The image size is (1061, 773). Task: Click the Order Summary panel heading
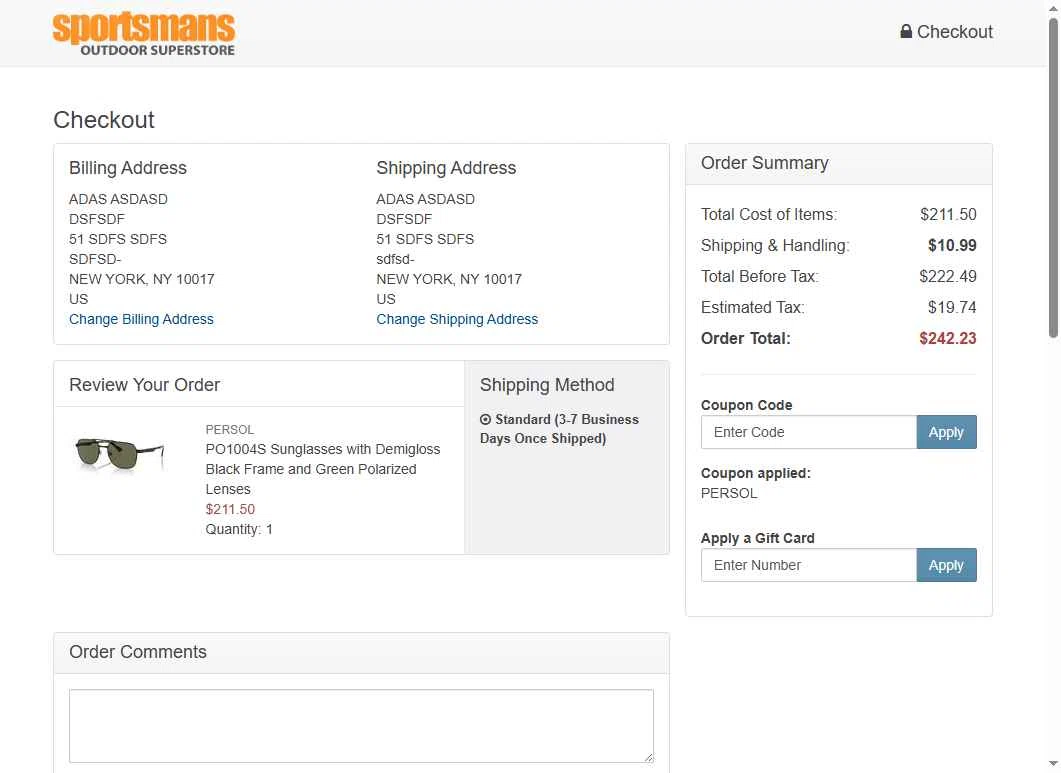(x=765, y=163)
